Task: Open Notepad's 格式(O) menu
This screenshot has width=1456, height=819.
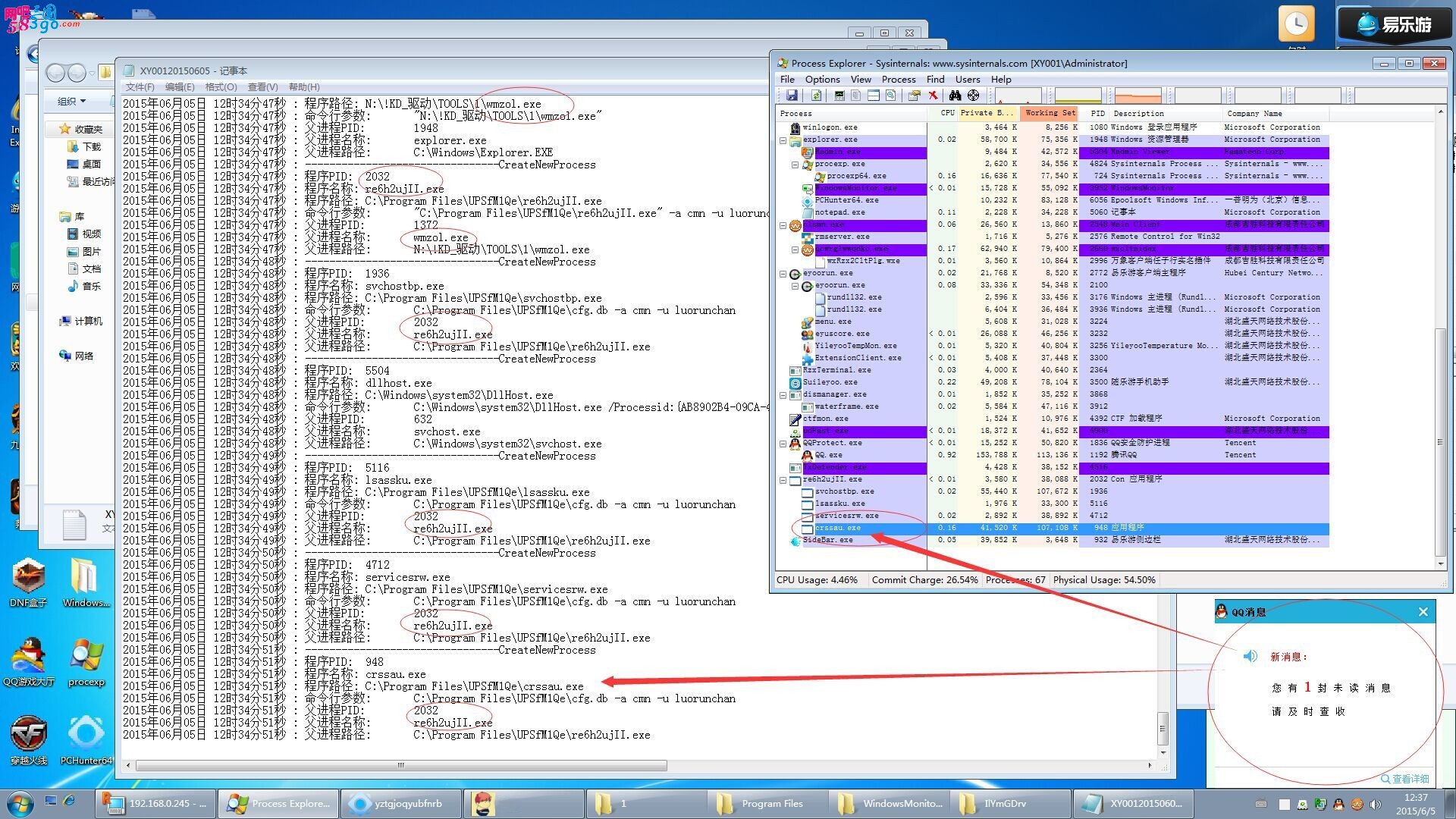Action: pos(221,86)
